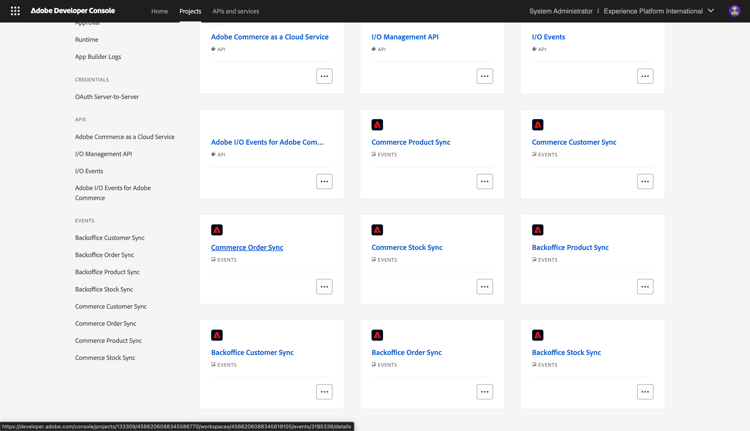This screenshot has width=750, height=431.
Task: Select Adobe I/O Events for Adobe Commerce in sidebar
Action: 113,193
